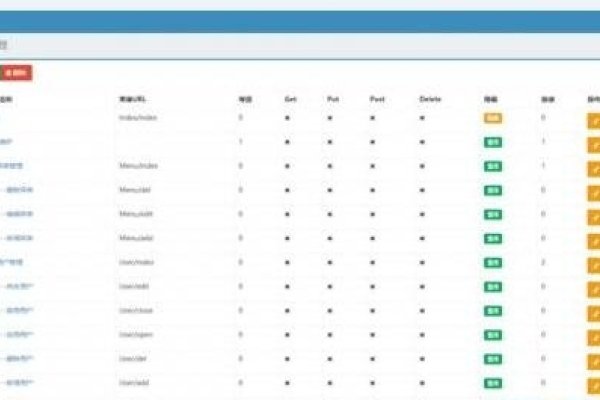Toggle the green status badge in User/del row

492,358
